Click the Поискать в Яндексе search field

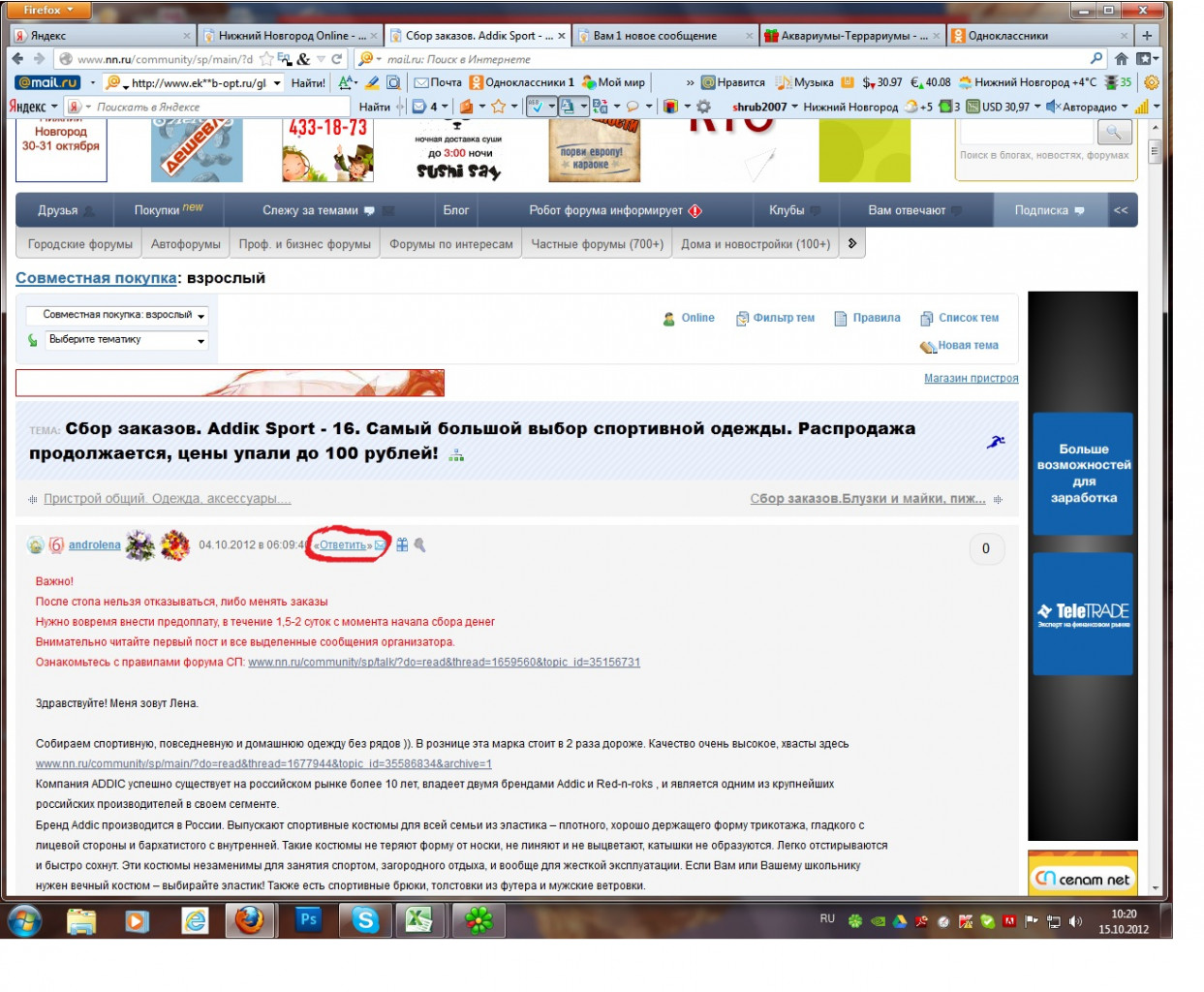point(221,107)
